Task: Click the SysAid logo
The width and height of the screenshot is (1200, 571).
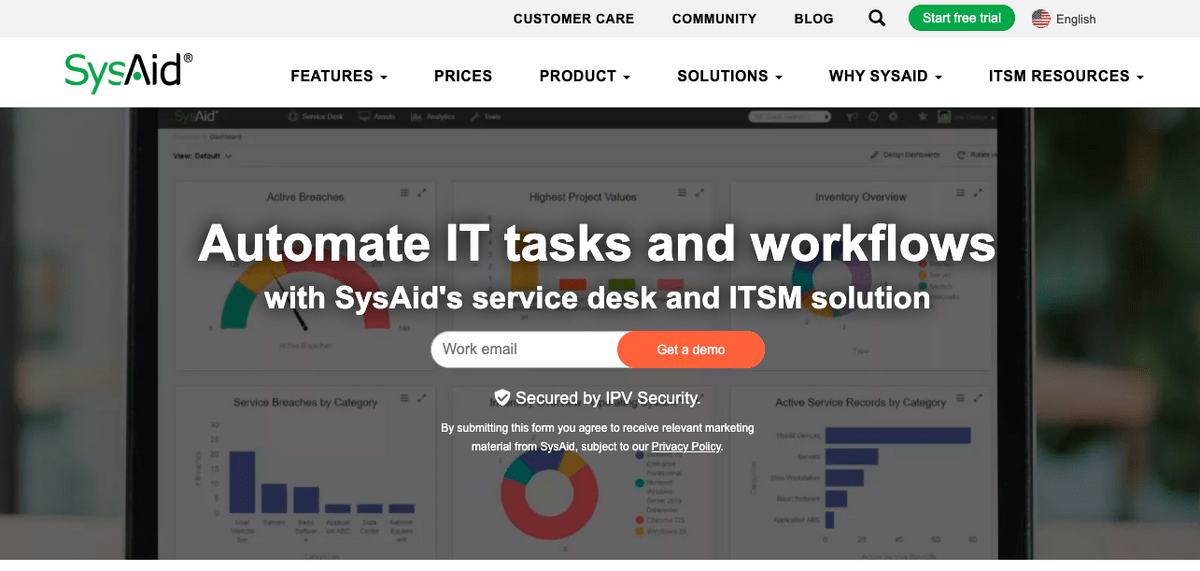Action: point(129,72)
